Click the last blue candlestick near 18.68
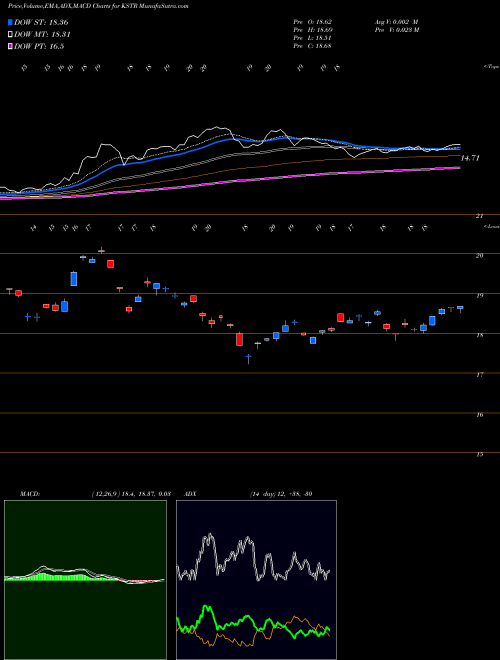Screen dimensions: 500x660 tap(460, 308)
